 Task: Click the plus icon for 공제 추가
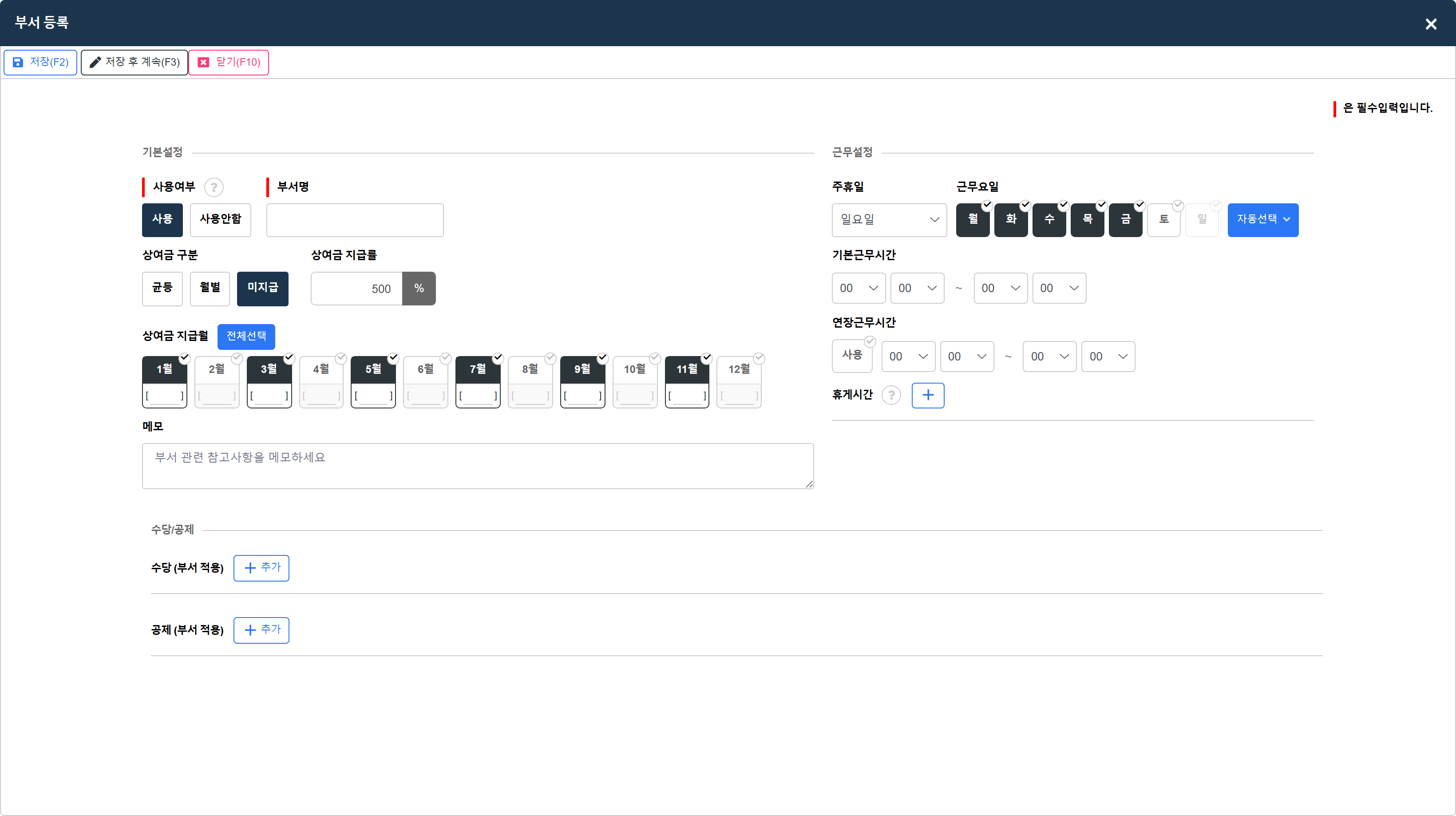(250, 630)
